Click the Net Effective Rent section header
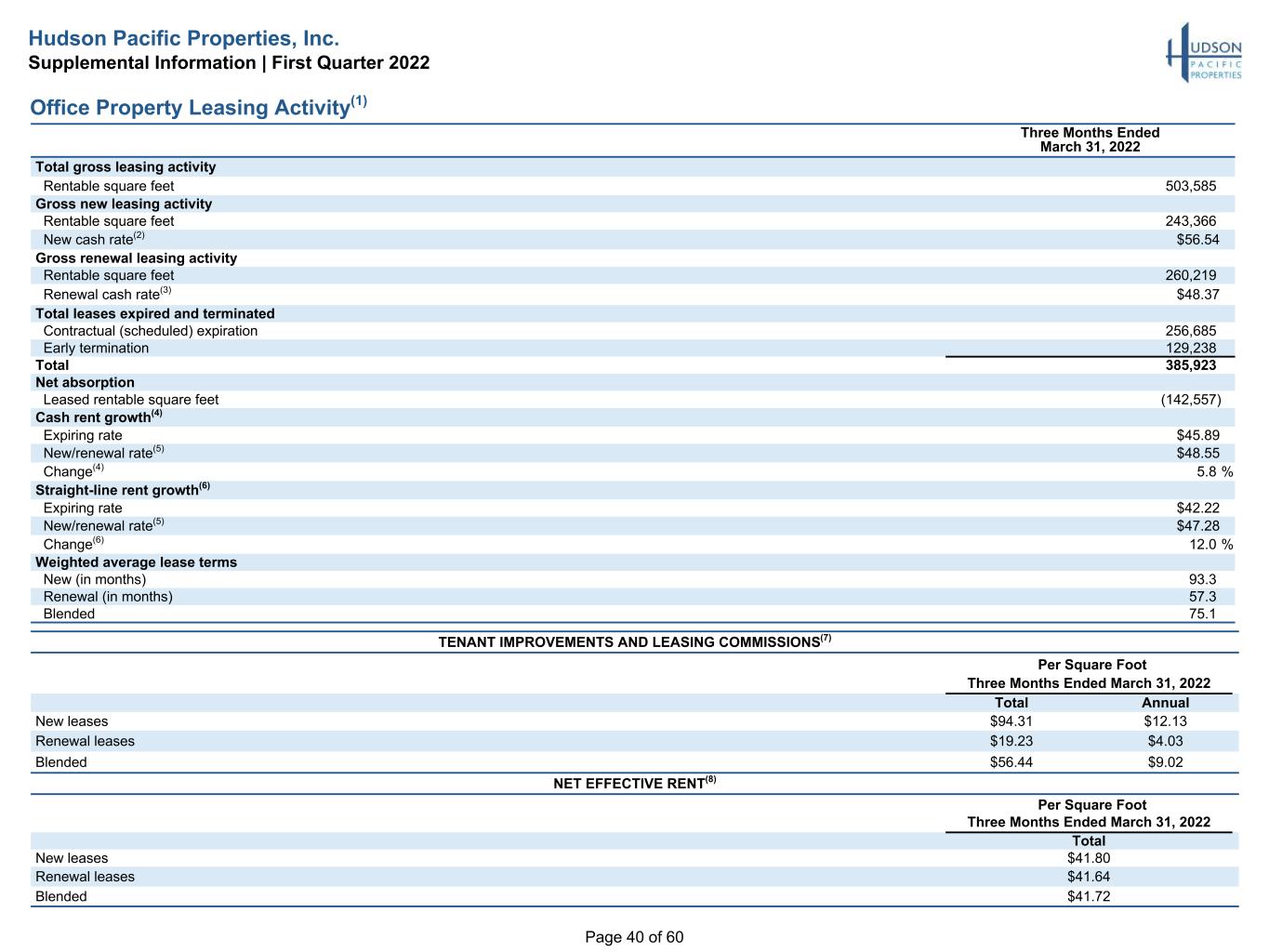The image size is (1269, 952). coord(635,783)
